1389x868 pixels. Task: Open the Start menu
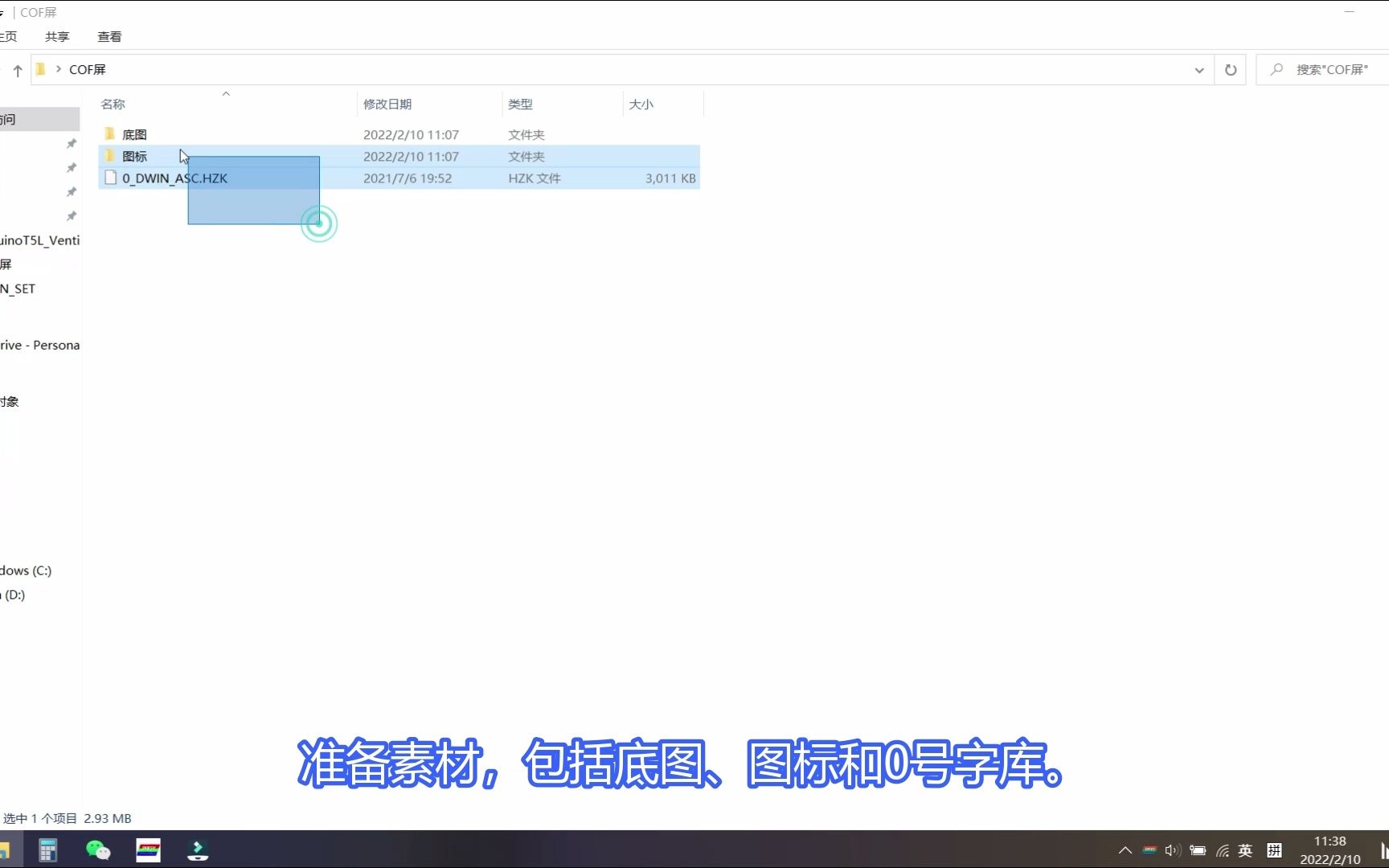coord(6,850)
